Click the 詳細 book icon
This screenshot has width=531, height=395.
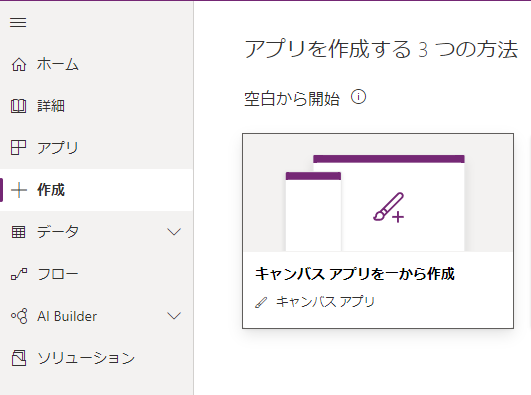[18, 106]
